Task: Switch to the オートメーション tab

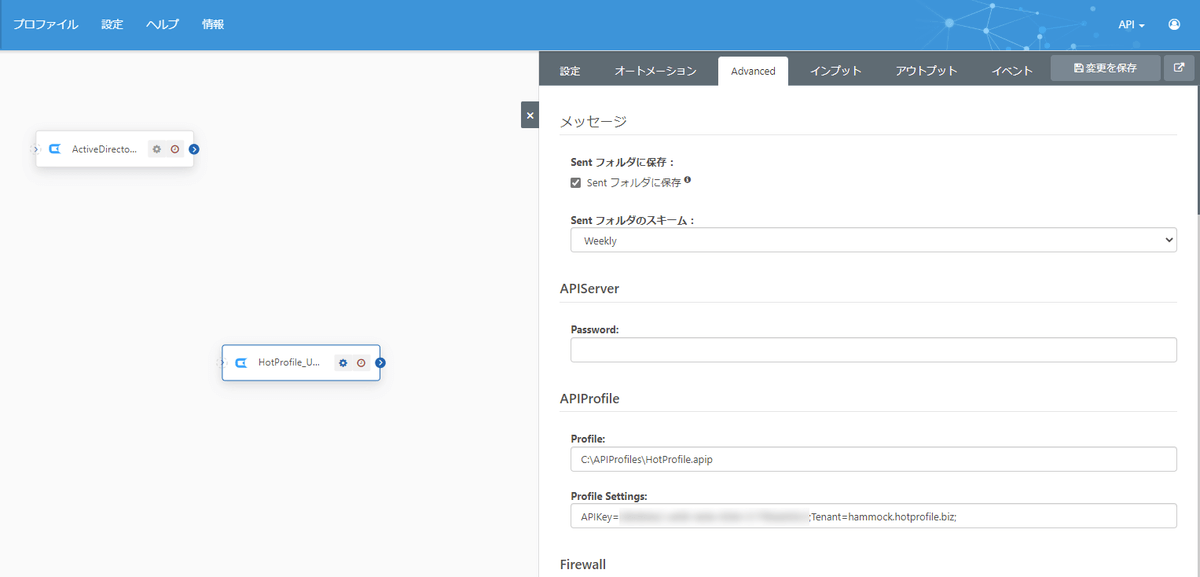Action: click(x=655, y=71)
